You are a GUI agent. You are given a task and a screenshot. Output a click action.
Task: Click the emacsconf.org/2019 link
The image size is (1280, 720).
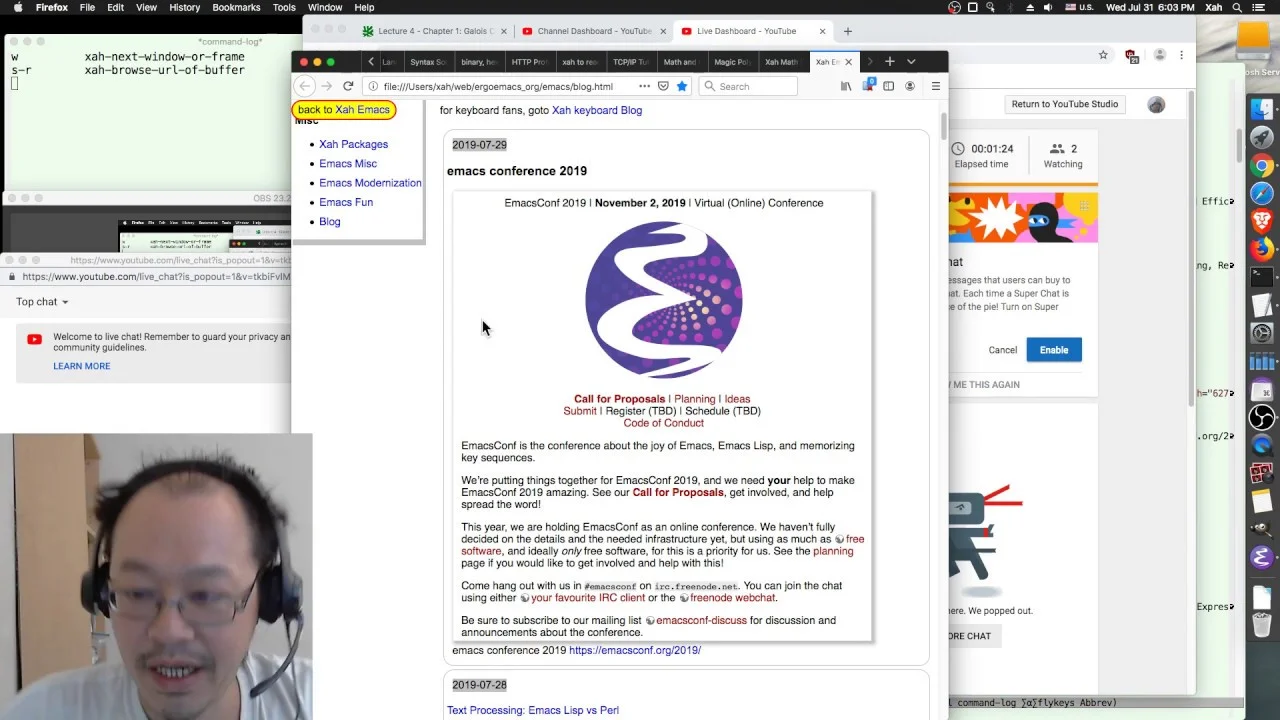point(635,650)
